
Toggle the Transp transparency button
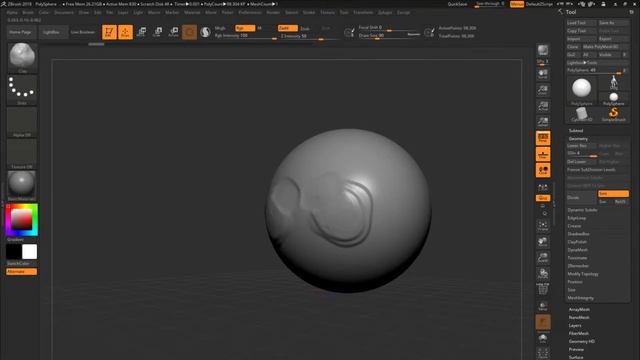click(x=543, y=306)
